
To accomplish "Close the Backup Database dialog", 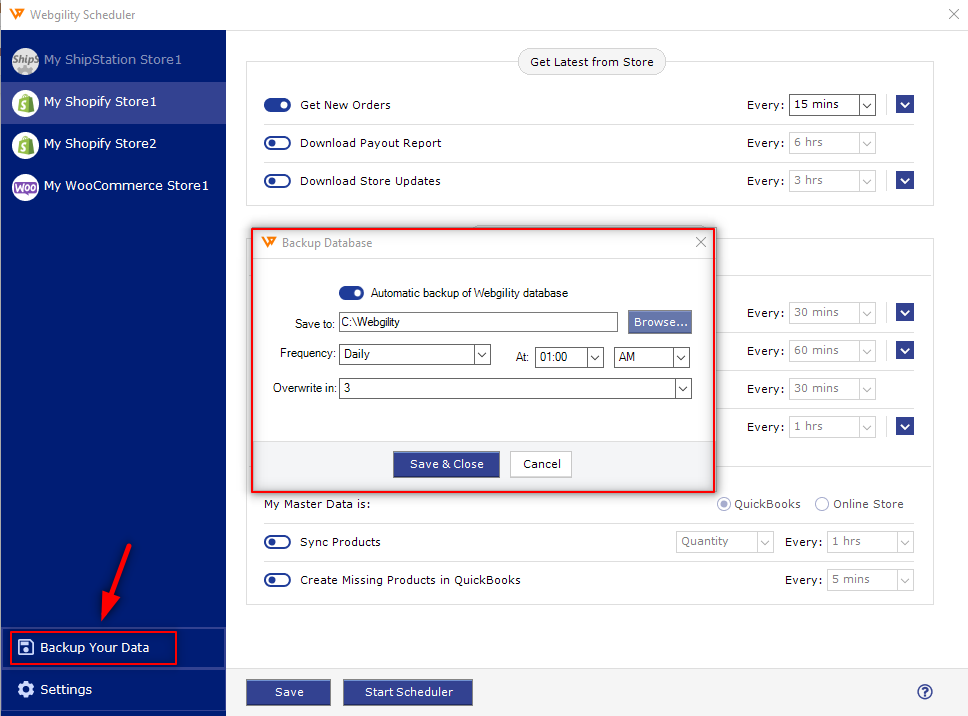I will click(x=701, y=242).
